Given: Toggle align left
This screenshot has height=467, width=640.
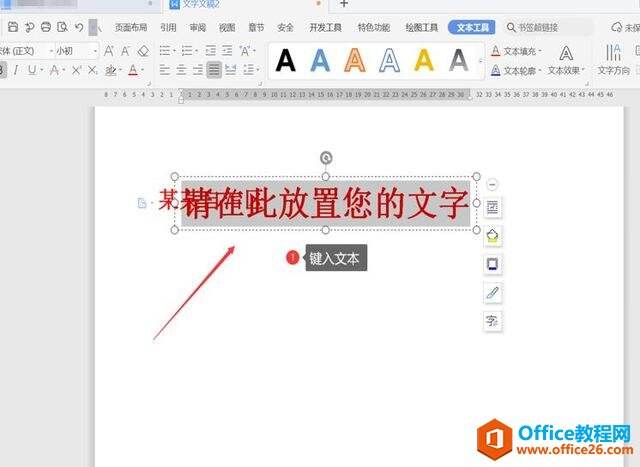Looking at the screenshot, I should [164, 70].
